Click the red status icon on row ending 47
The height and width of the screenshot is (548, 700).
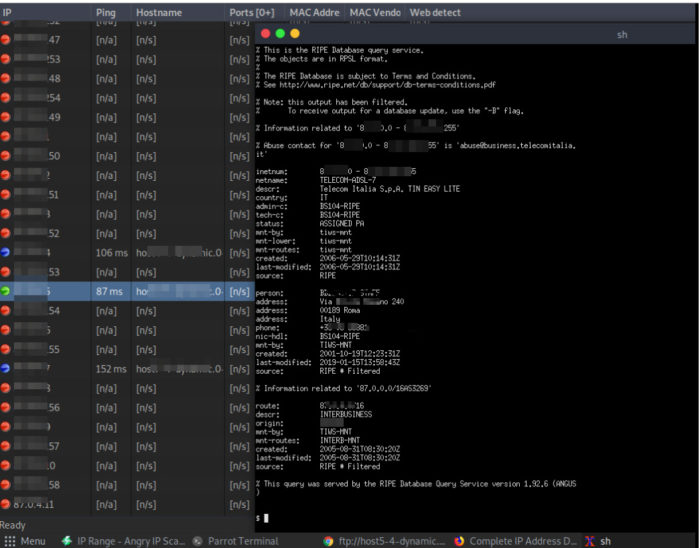(x=5, y=40)
